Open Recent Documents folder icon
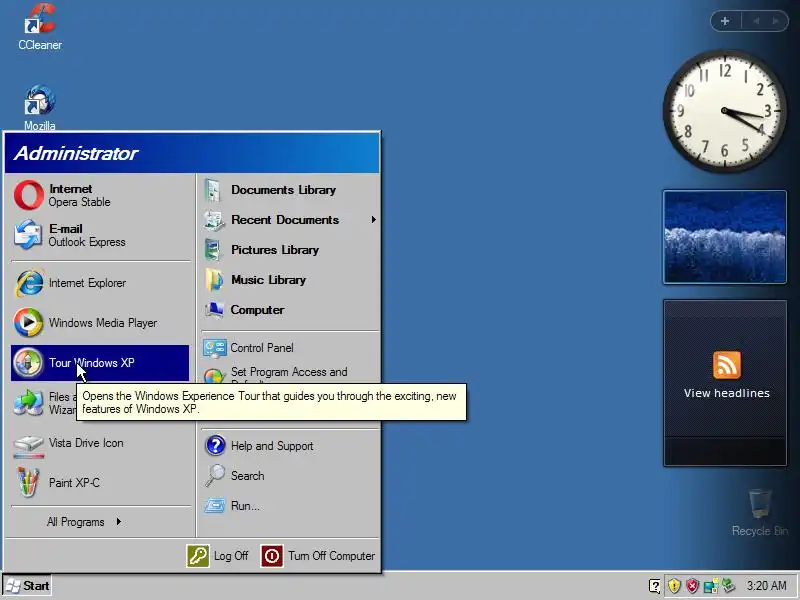Screen dimensions: 800x600 click(x=214, y=220)
